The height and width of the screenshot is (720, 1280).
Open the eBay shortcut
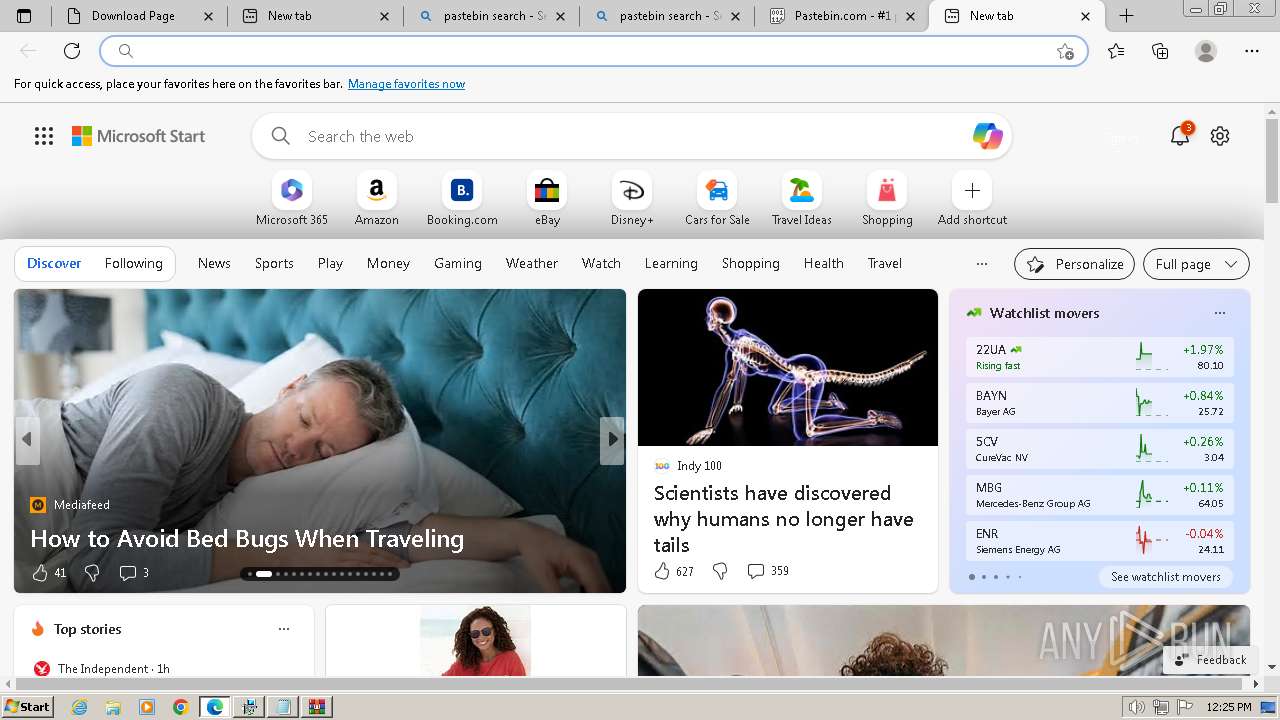[x=547, y=199]
